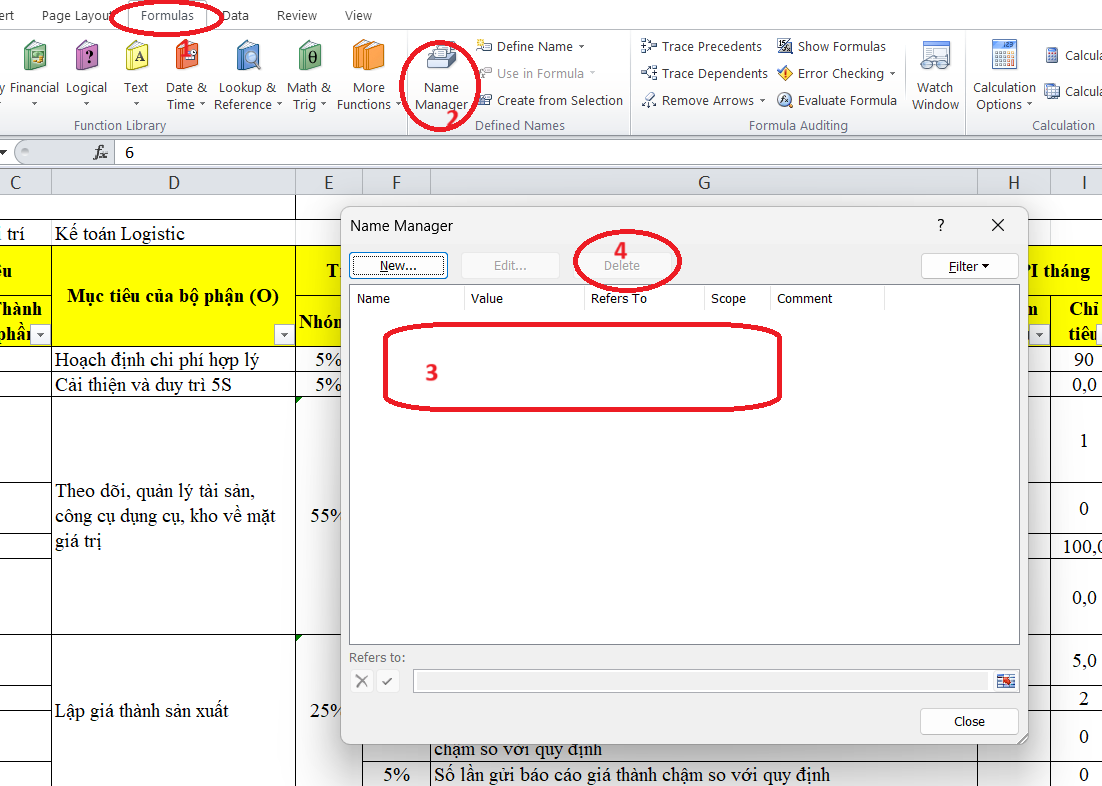Viewport: 1102px width, 786px height.
Task: Open the filter arrow on Mục tiêu của bộ phận column
Action: (x=281, y=334)
